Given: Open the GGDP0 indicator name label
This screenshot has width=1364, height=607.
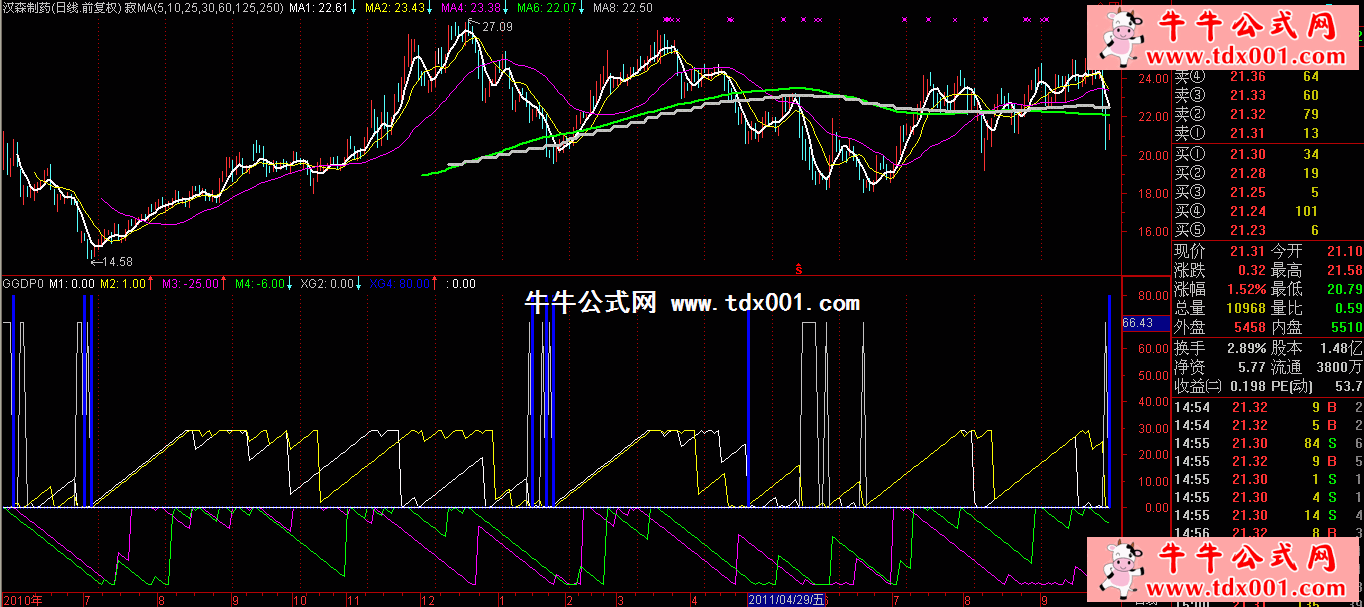Looking at the screenshot, I should (x=21, y=284).
